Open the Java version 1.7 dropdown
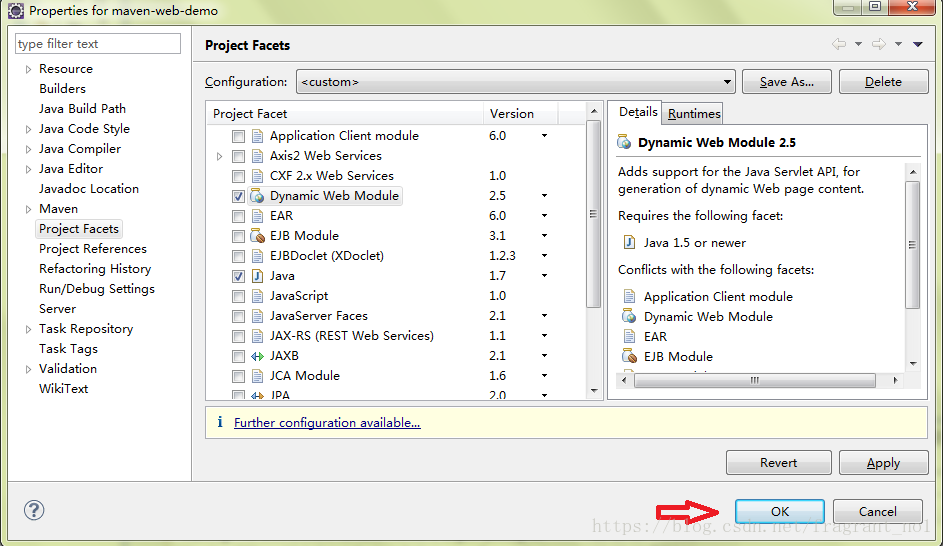The width and height of the screenshot is (943, 546). point(544,275)
